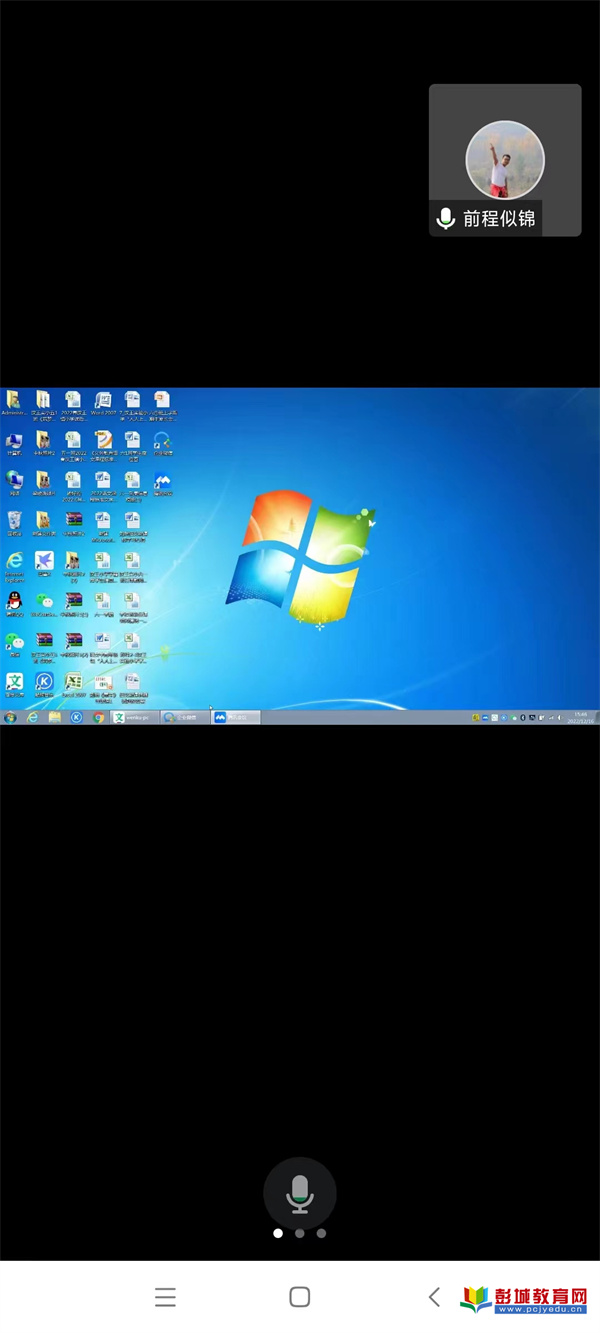Open the Word 2007 desktop shortcut
The height and width of the screenshot is (1333, 600).
103,402
